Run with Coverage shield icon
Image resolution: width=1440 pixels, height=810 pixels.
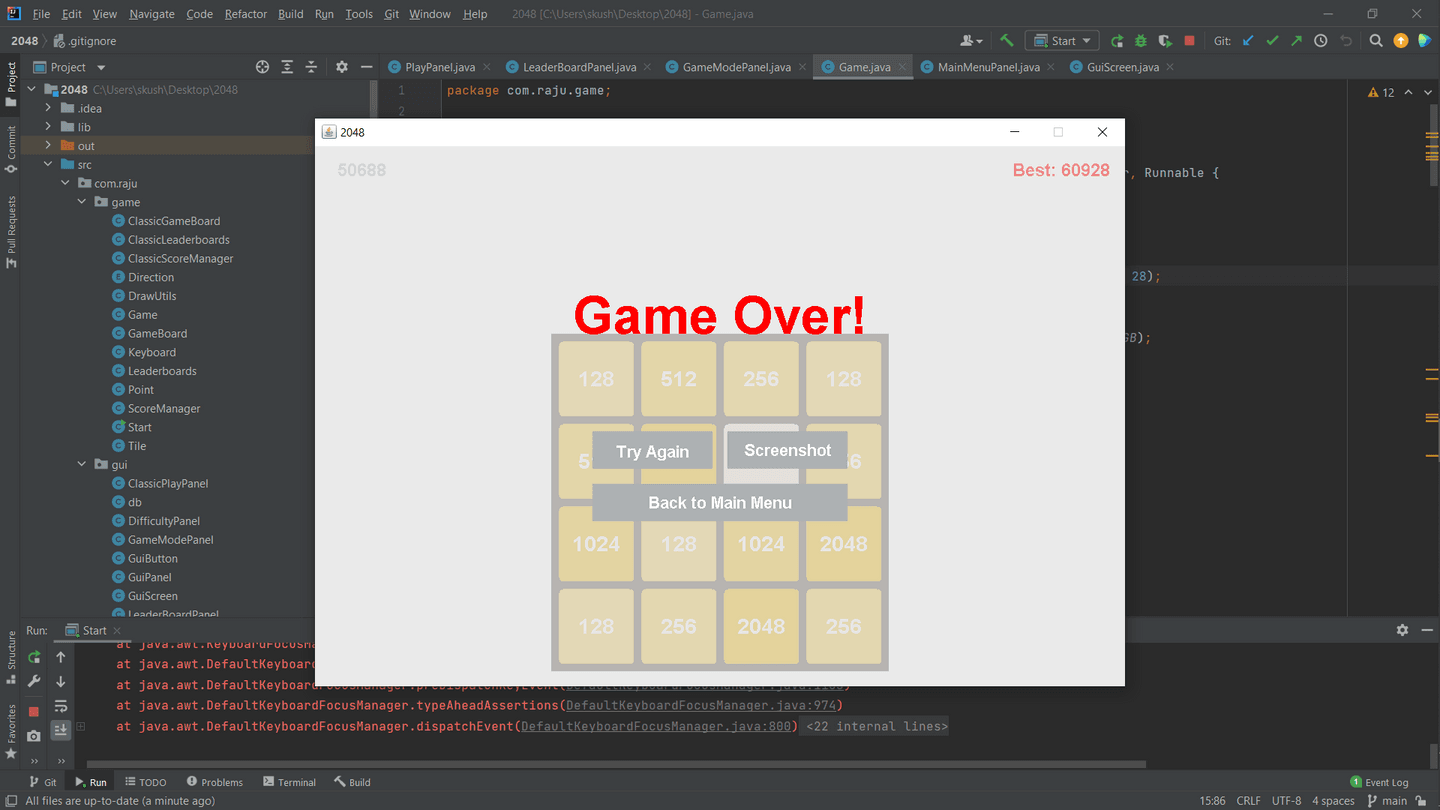click(x=1165, y=41)
